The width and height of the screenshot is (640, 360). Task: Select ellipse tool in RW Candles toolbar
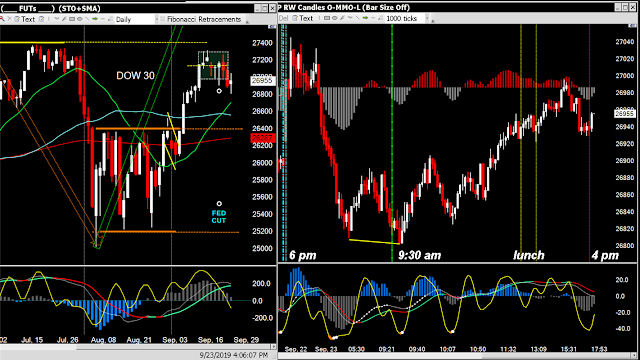point(334,18)
